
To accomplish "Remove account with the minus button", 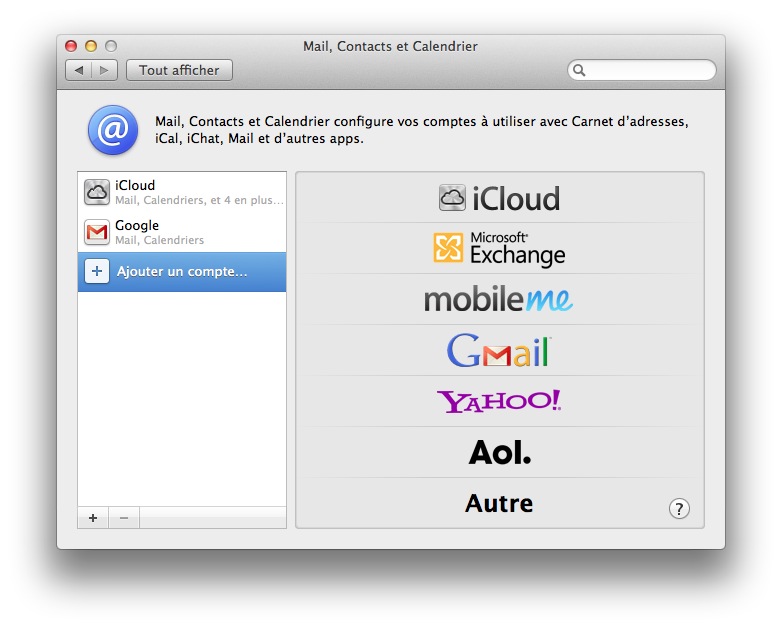I will point(124,518).
